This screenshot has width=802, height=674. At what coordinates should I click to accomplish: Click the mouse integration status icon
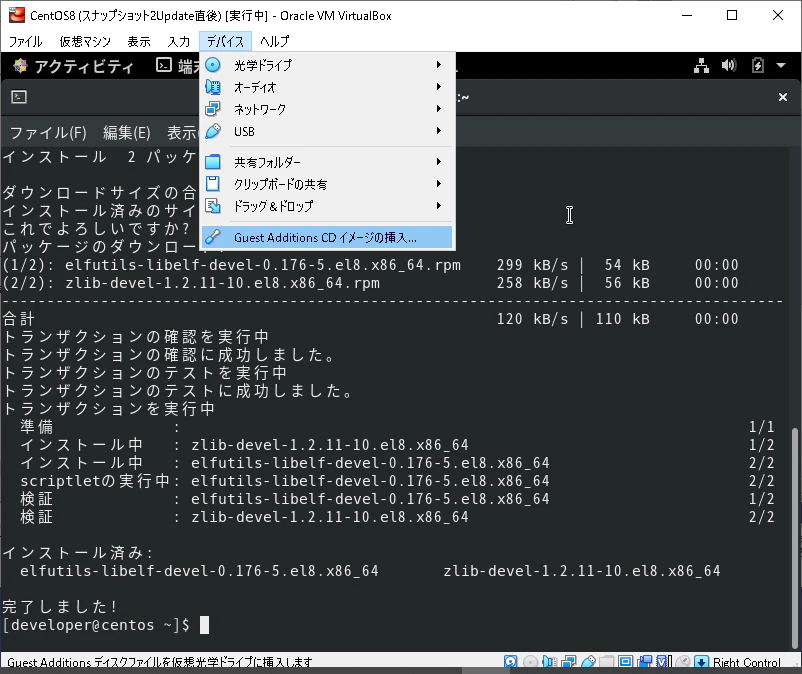coord(683,662)
